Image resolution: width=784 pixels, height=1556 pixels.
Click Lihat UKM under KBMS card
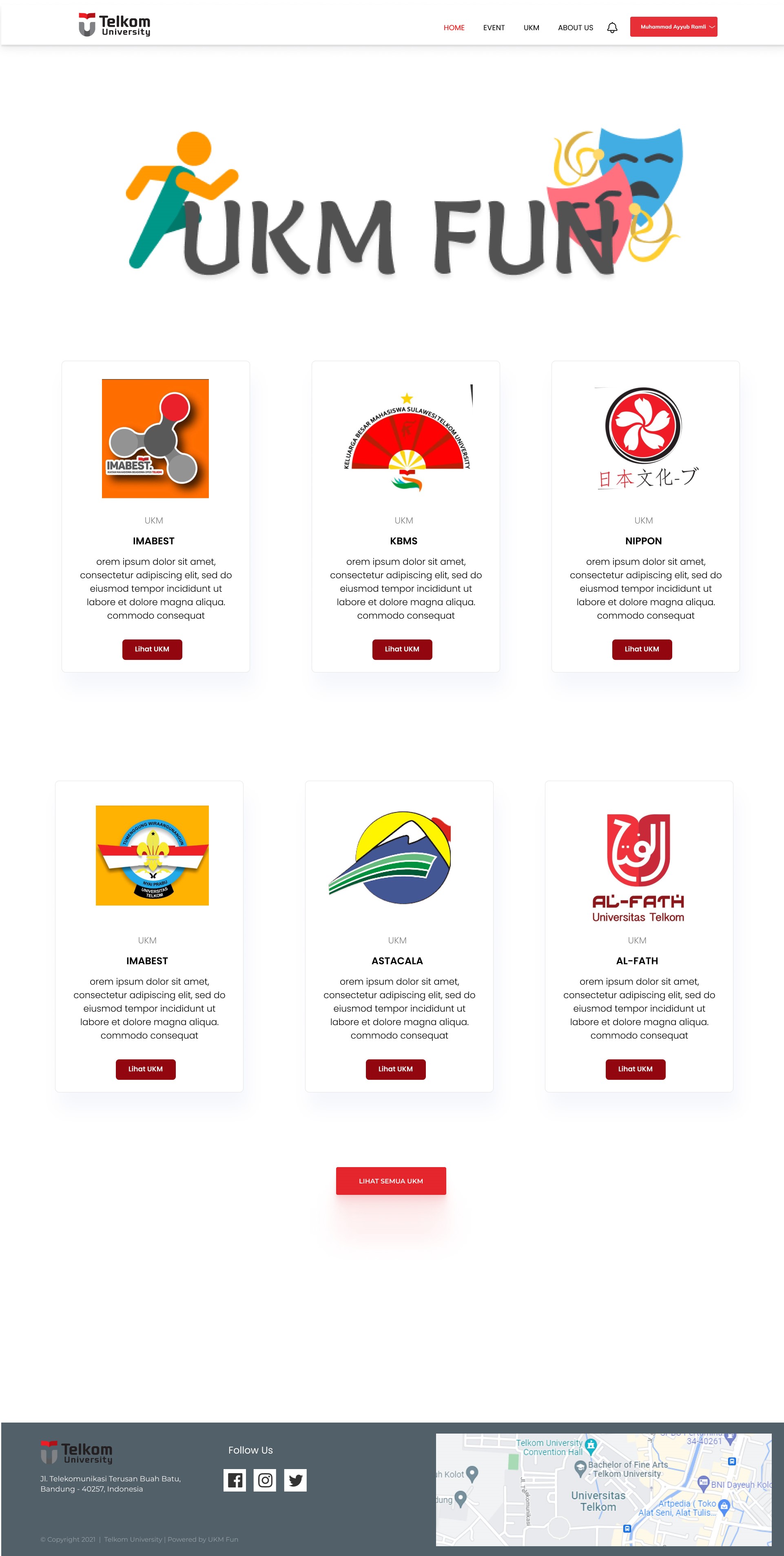tap(402, 649)
